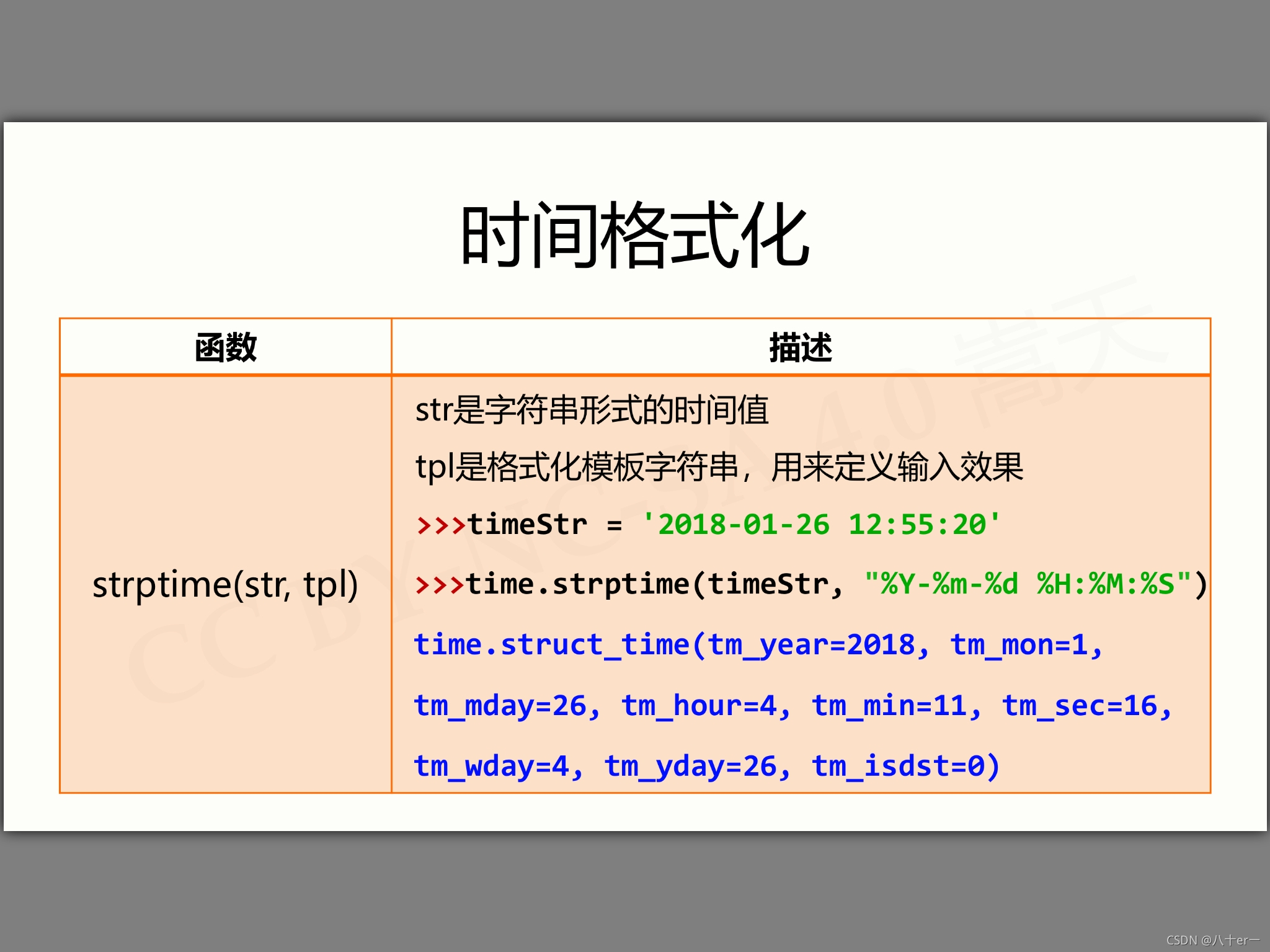1270x952 pixels.
Task: Select the 函数 column header
Action: point(226,347)
